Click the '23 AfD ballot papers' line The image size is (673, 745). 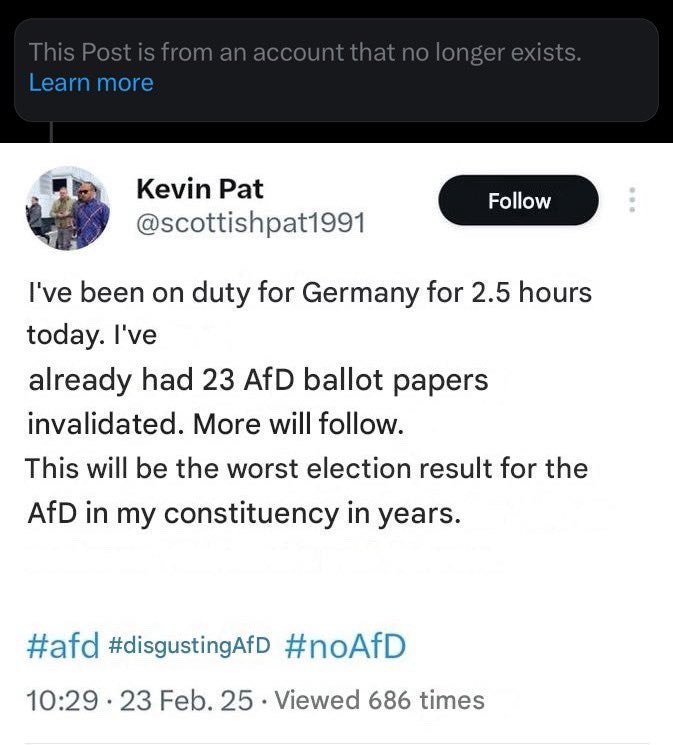(x=258, y=381)
